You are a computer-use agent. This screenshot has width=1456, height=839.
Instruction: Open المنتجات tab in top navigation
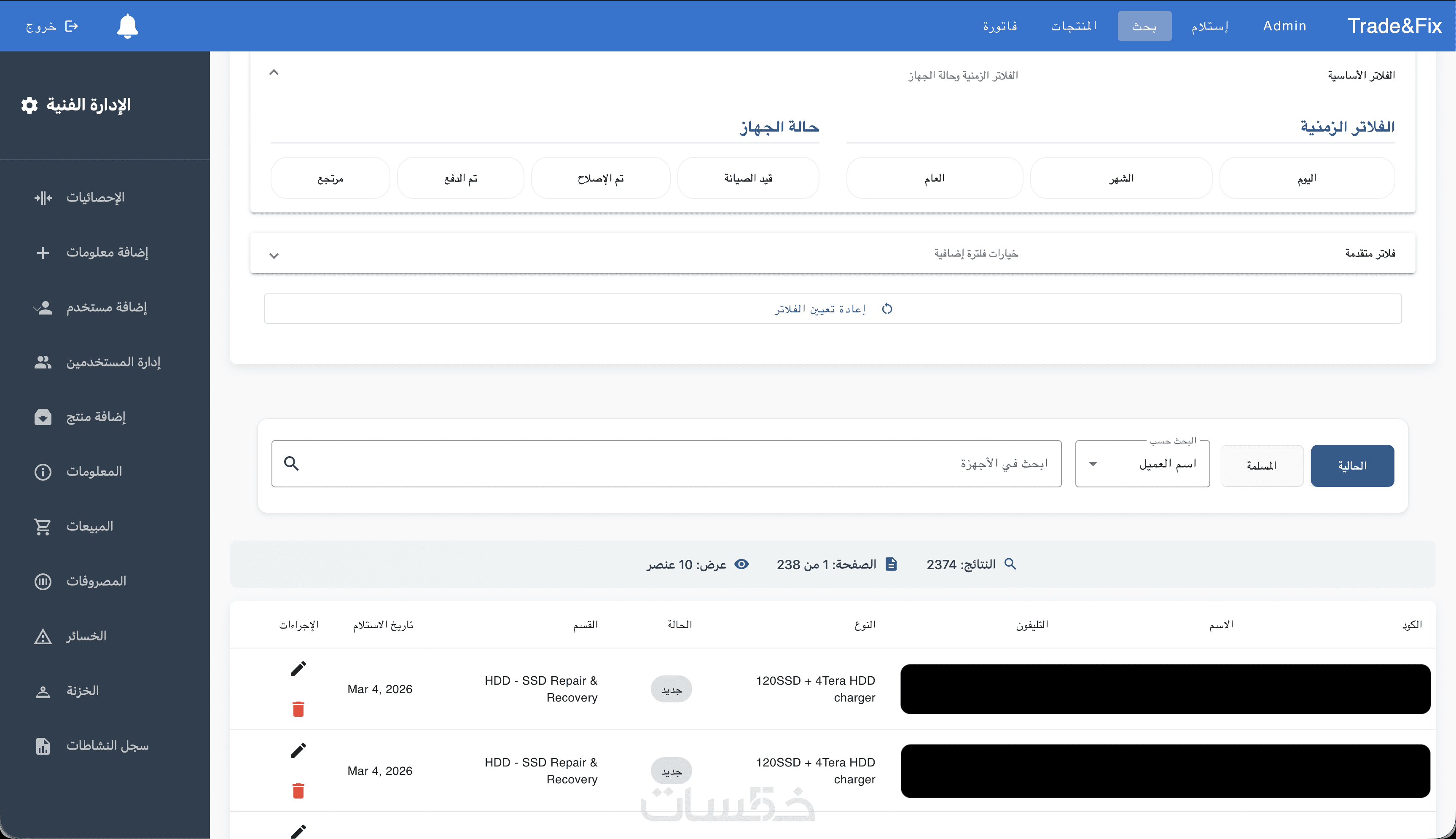coord(1074,26)
